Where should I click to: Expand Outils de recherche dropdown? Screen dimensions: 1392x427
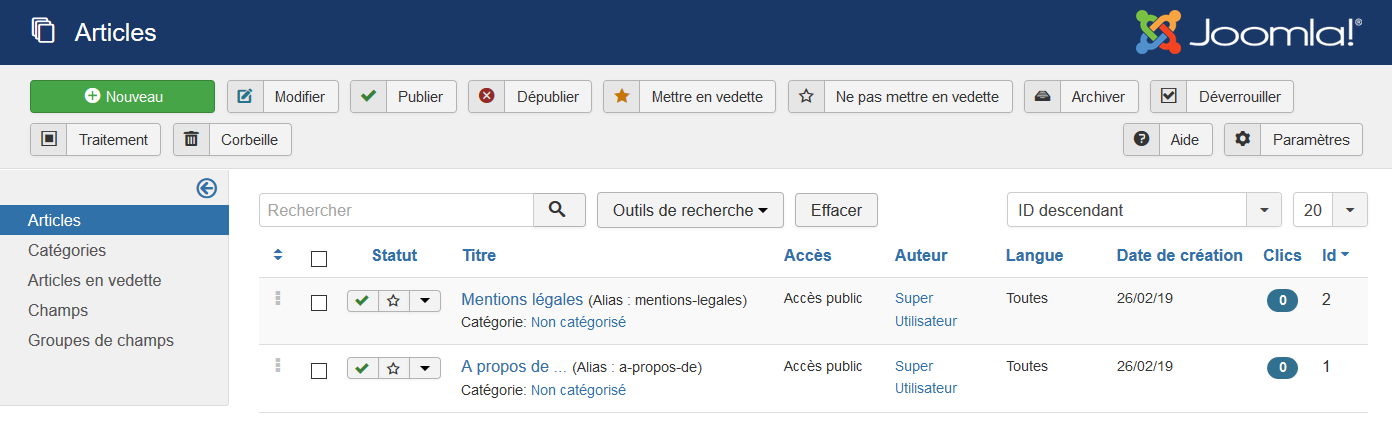[x=690, y=210]
